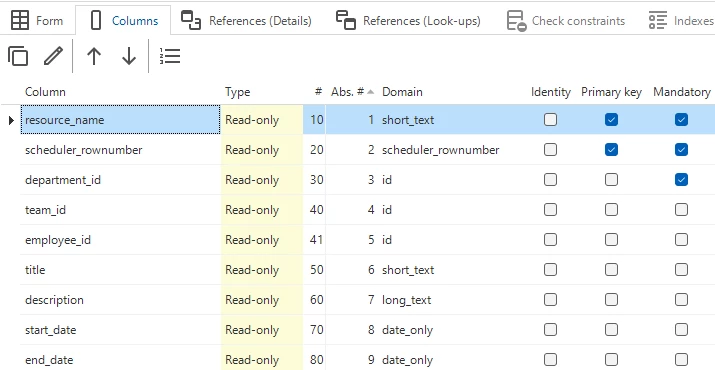This screenshot has width=715, height=370.
Task: Click the Indexes tab icon
Action: [x=658, y=21]
